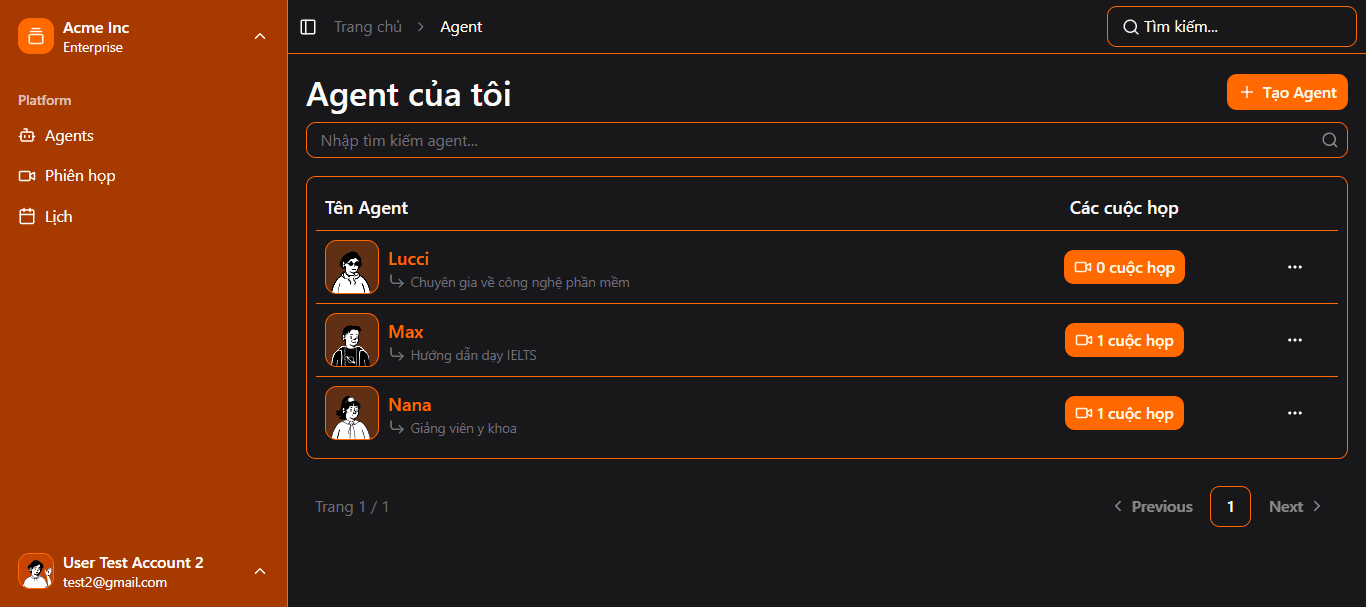Click the user account avatar
Screen dimensions: 1366x607
[36, 571]
